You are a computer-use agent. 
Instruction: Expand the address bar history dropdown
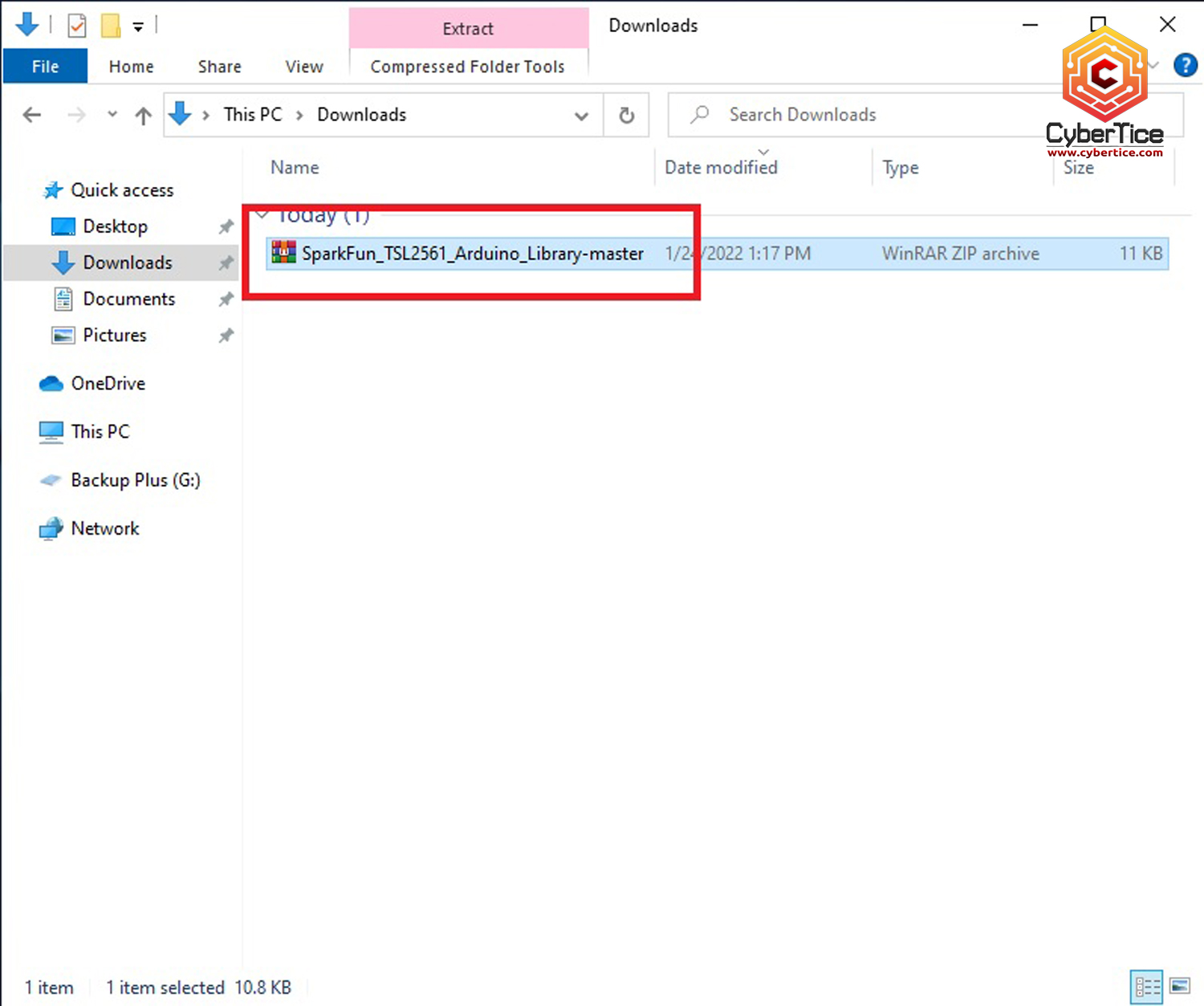coord(581,116)
